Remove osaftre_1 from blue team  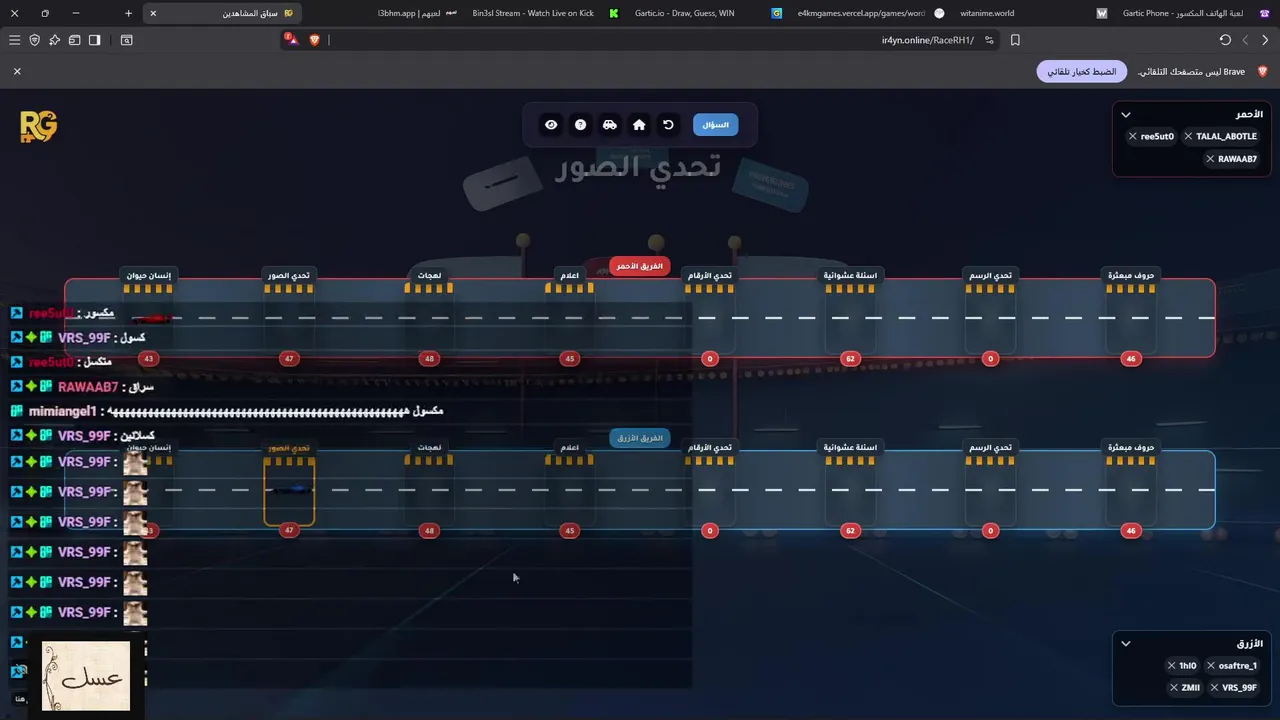click(x=1211, y=666)
